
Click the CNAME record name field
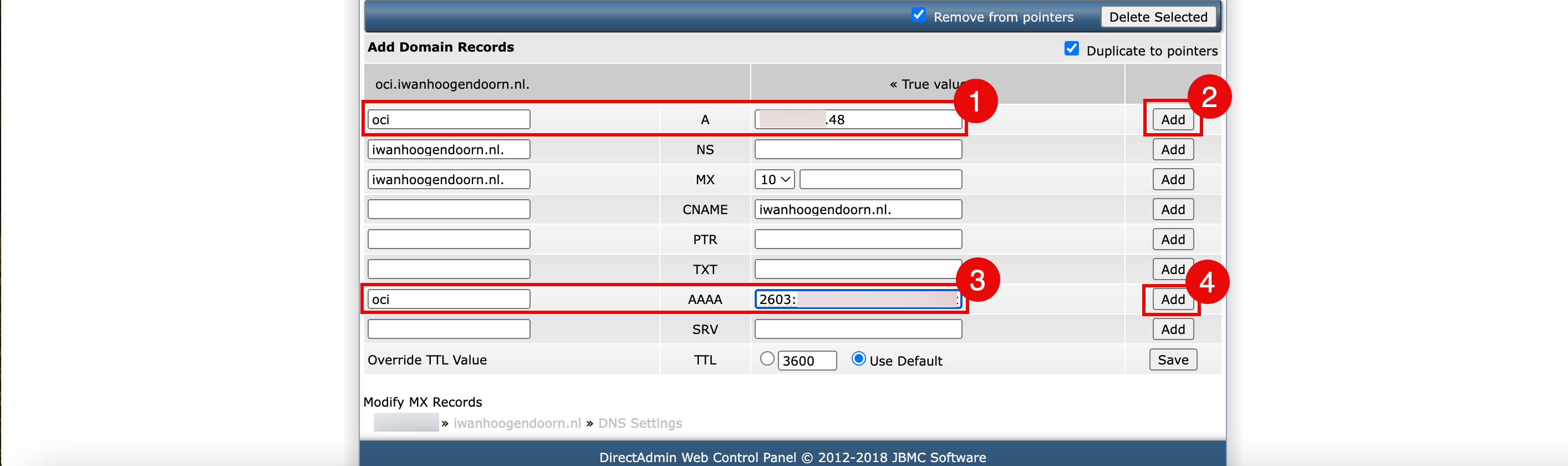[449, 210]
